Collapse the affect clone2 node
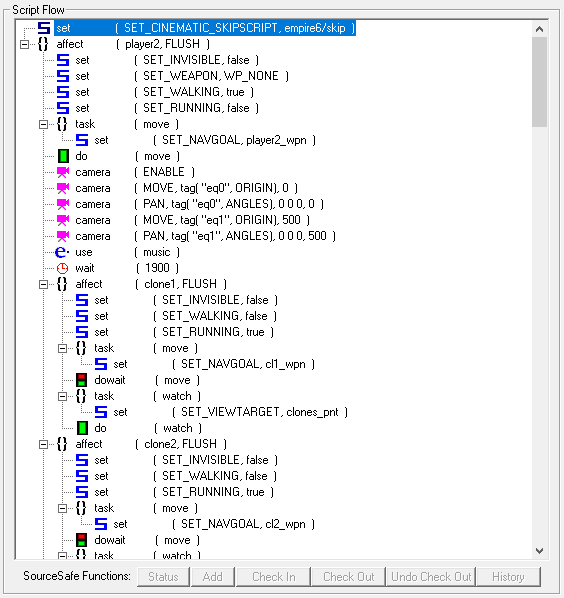This screenshot has height=598, width=564. [x=43, y=444]
